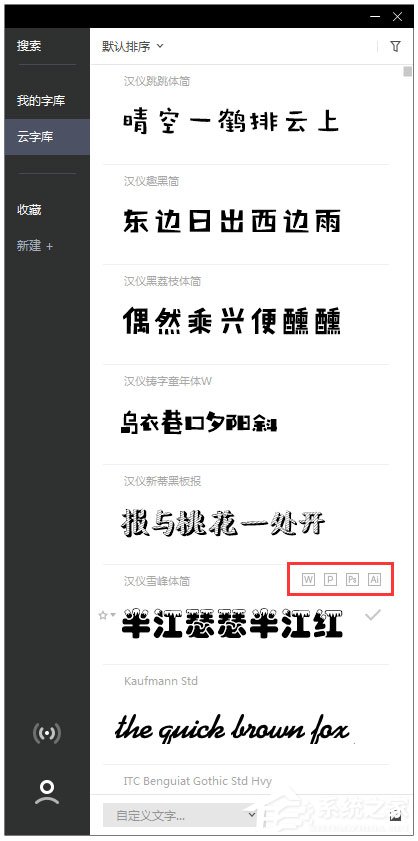Select the Kaufmann Std font preview
The height and width of the screenshot is (841, 418).
coord(232,729)
